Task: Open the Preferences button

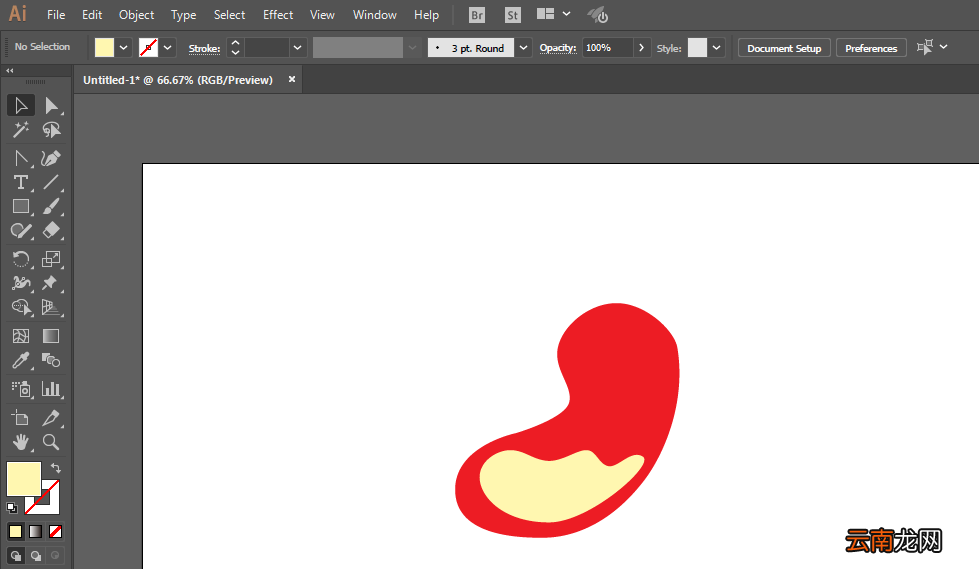Action: (871, 48)
